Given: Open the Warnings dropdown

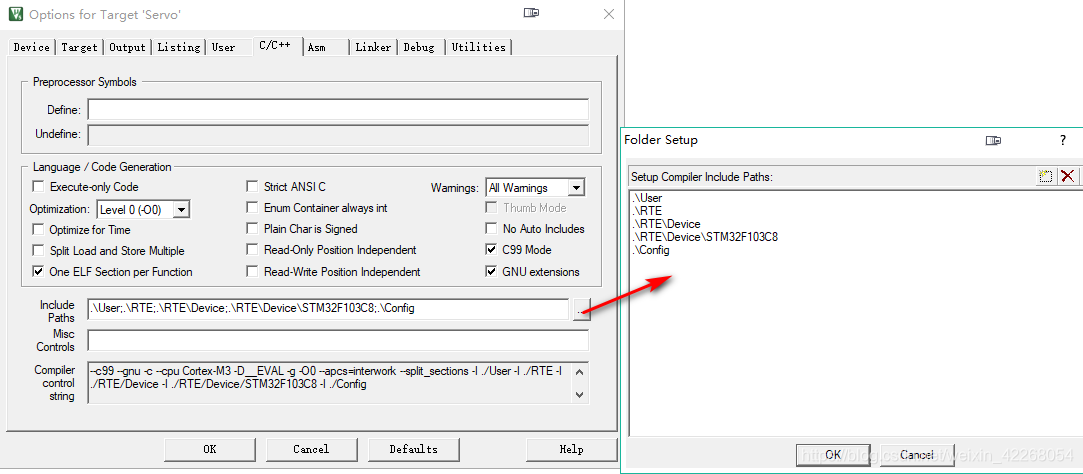Looking at the screenshot, I should pyautogui.click(x=576, y=188).
